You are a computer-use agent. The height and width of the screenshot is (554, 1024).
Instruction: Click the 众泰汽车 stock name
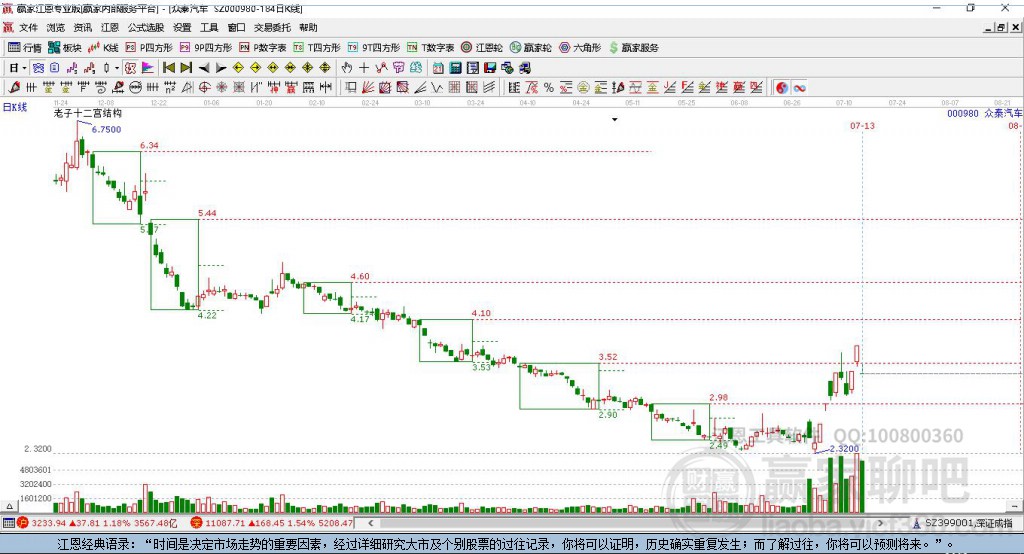(x=1003, y=114)
